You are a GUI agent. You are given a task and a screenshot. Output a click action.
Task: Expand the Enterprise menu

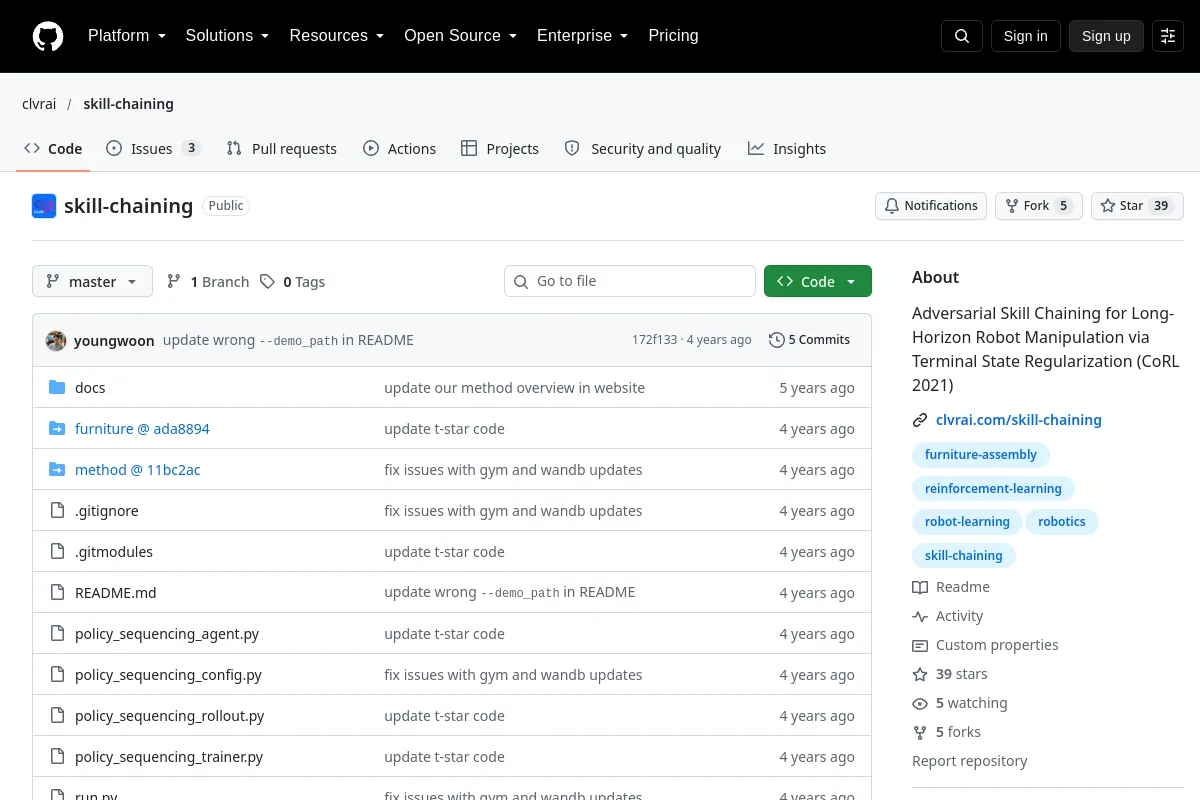pyautogui.click(x=582, y=36)
